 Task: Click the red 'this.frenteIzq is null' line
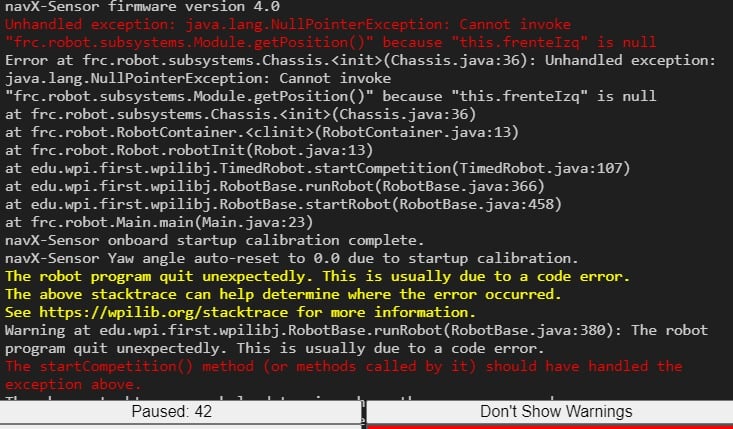pyautogui.click(x=331, y=43)
